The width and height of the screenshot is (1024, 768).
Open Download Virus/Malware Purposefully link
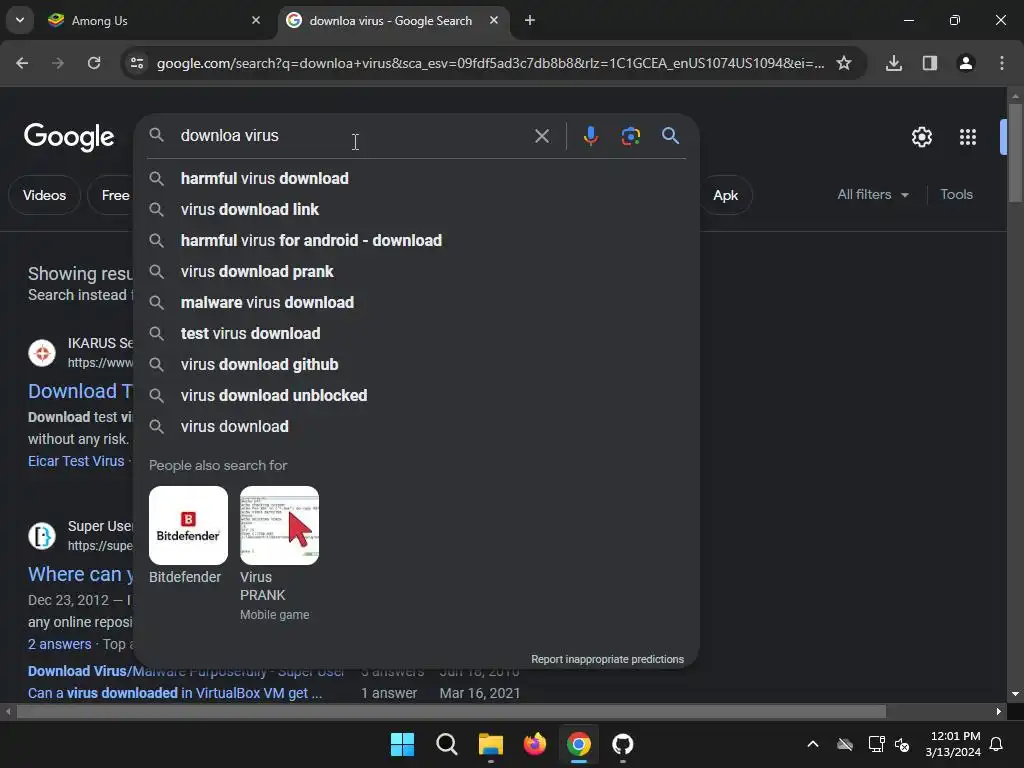point(185,671)
